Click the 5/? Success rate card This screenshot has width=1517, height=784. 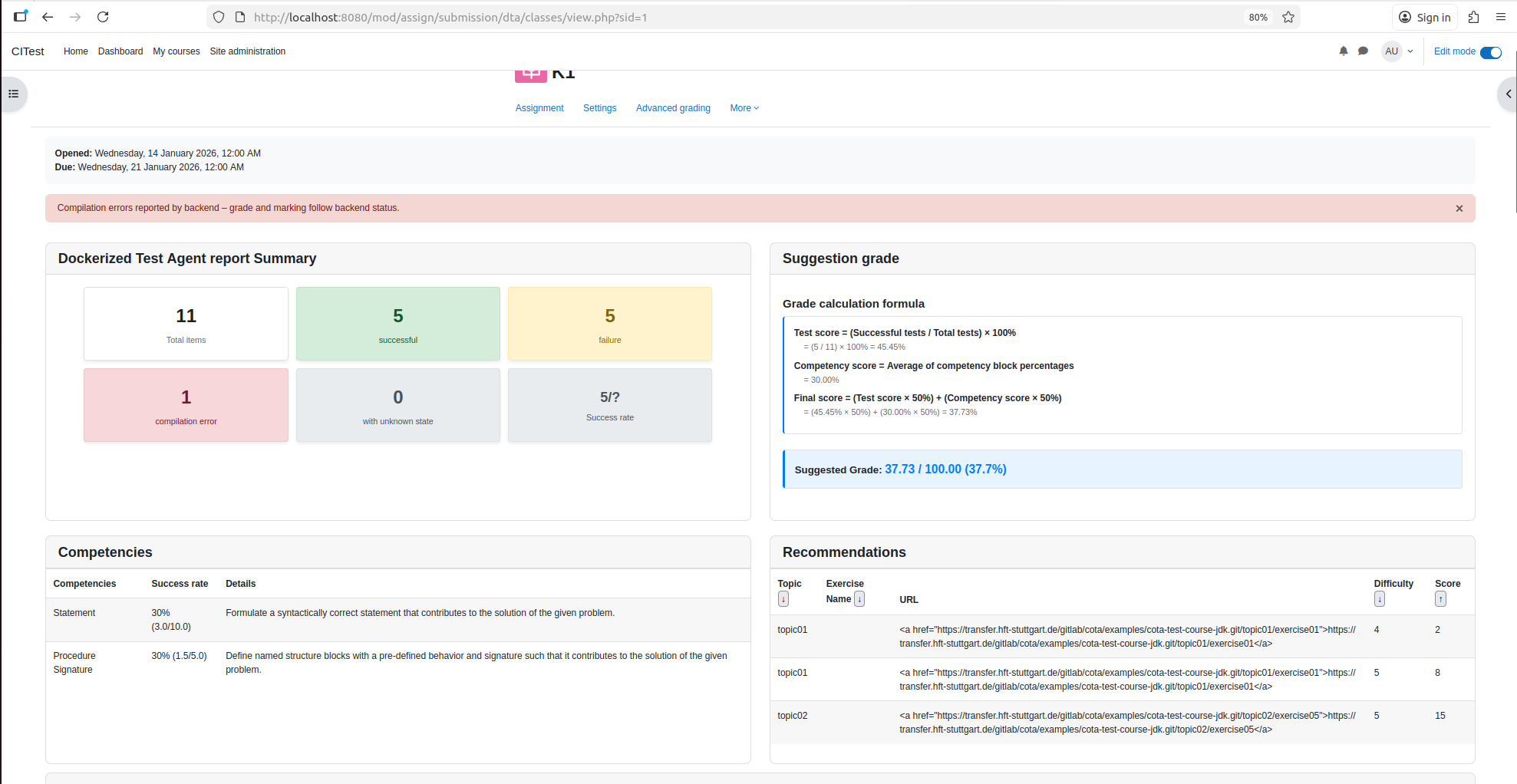click(x=610, y=405)
